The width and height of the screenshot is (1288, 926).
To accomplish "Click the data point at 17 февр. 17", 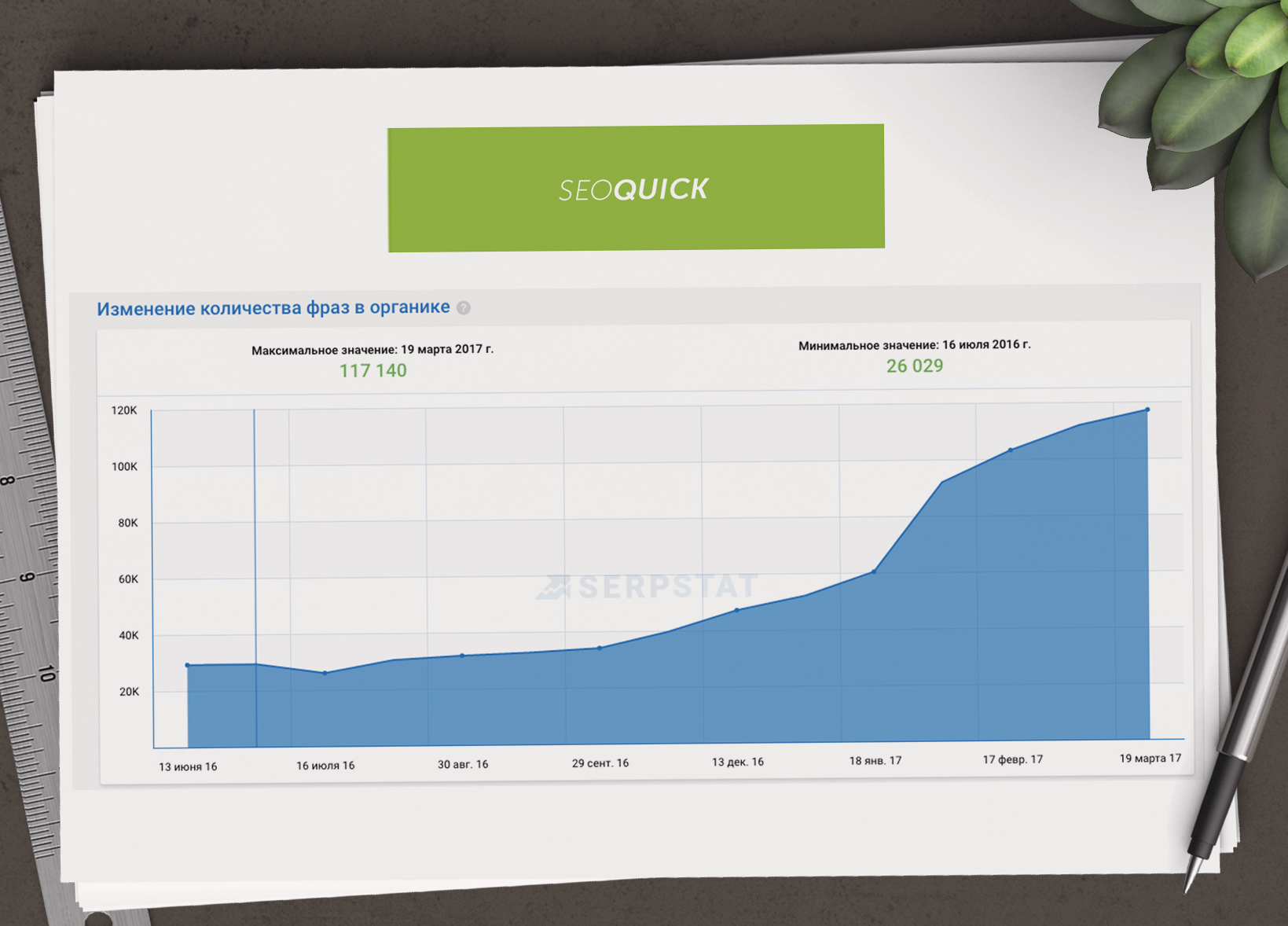I will coord(1011,450).
